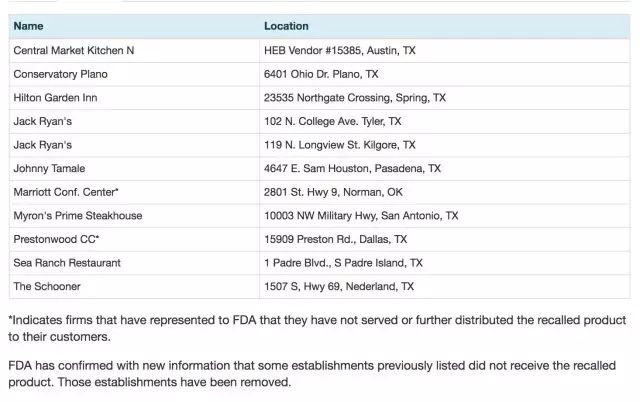640x402 pixels.
Task: Click the Name column header
Action: coord(28,26)
